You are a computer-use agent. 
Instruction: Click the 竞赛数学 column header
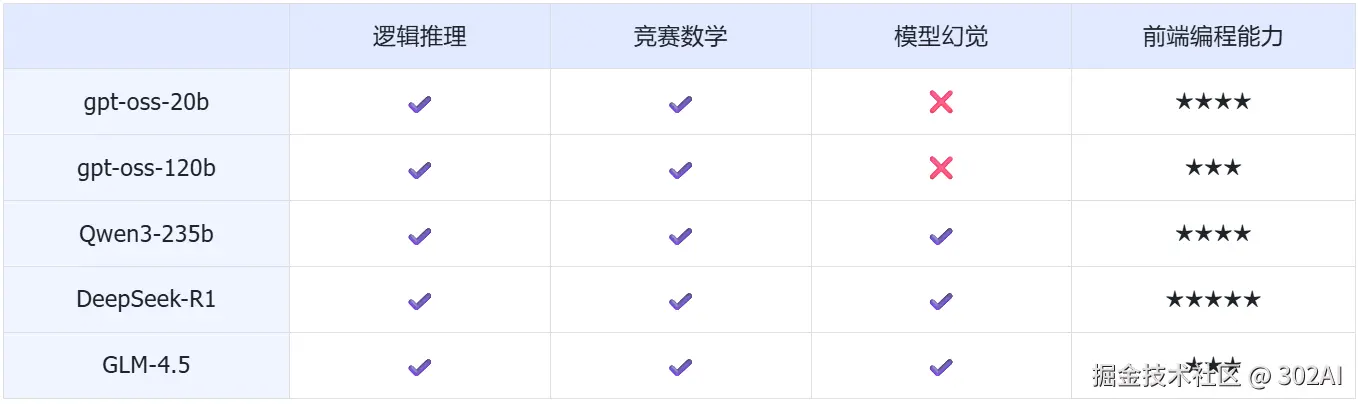coord(680,37)
